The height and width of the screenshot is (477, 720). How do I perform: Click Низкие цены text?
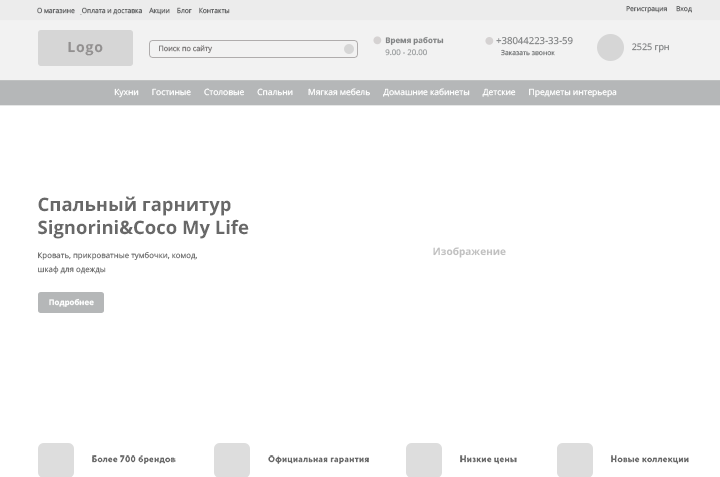tap(488, 459)
